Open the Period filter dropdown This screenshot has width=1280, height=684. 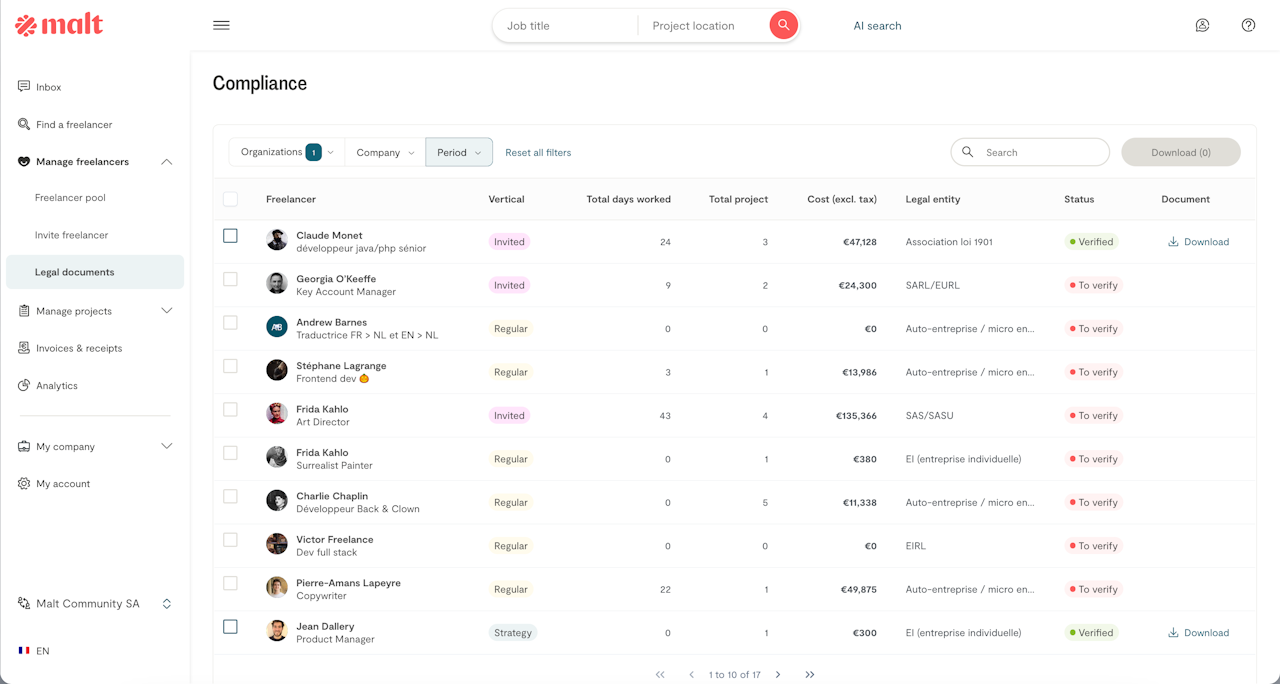458,152
